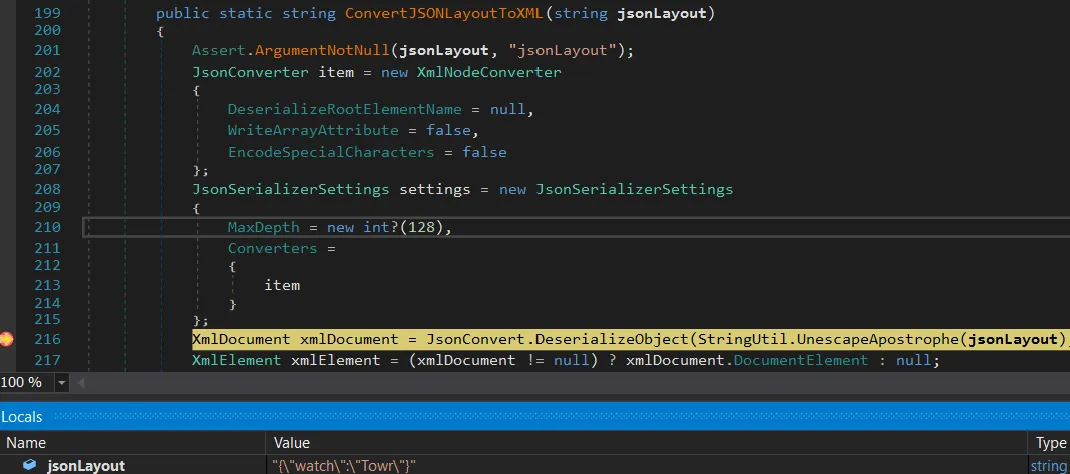The image size is (1070, 474).
Task: Open the 100 % zoom dropdown
Action: pos(62,383)
